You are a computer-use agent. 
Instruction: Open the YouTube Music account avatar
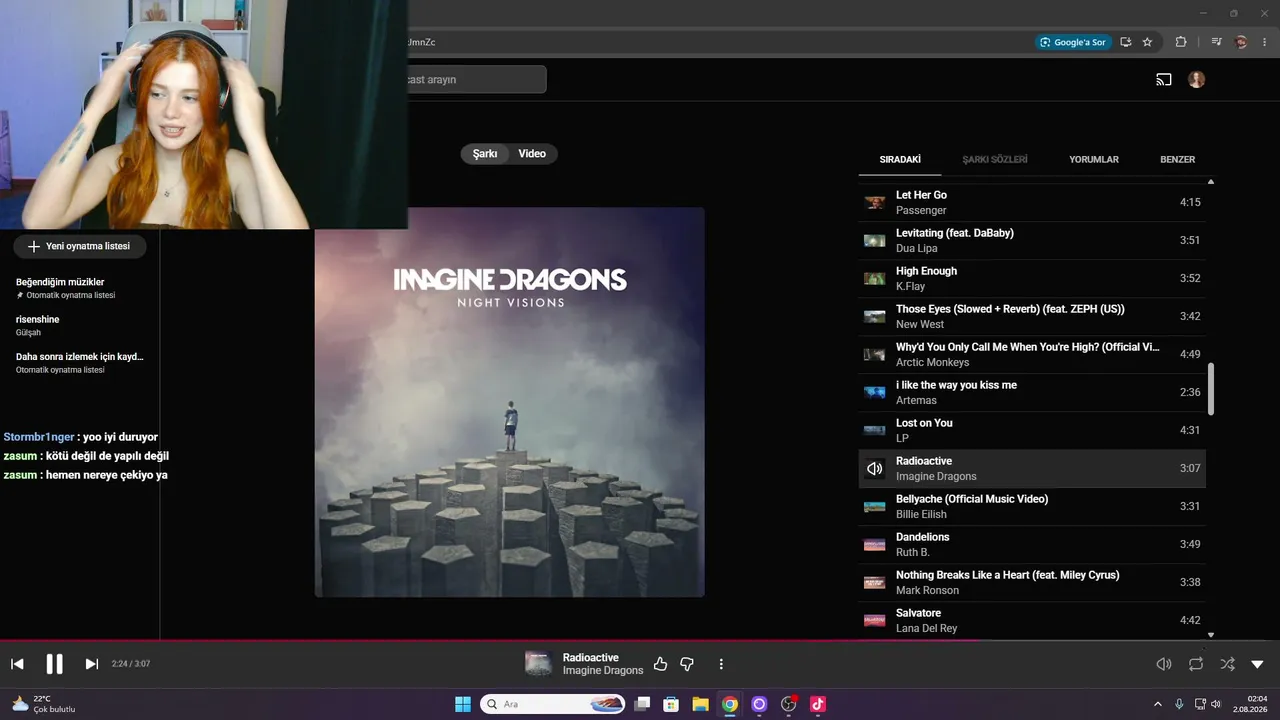[x=1197, y=80]
